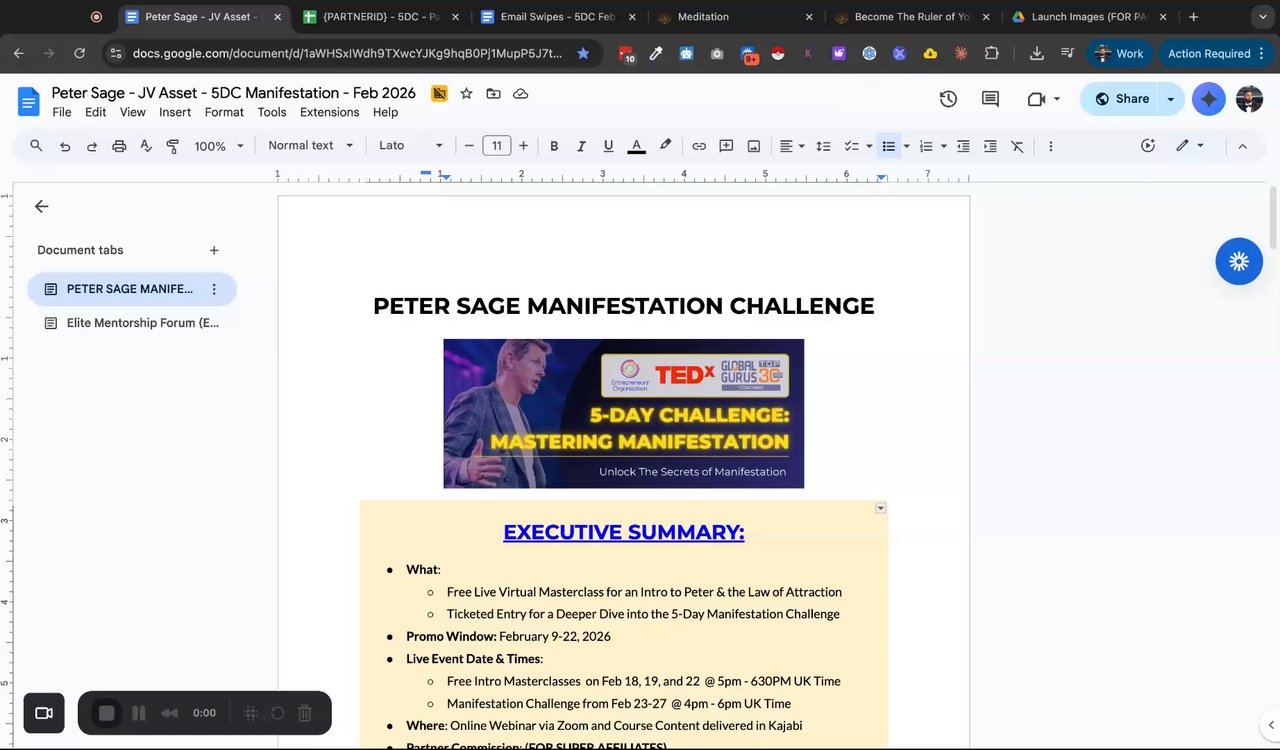Open the editing mode pencil dropdown
The height and width of the screenshot is (750, 1280).
click(x=1190, y=146)
